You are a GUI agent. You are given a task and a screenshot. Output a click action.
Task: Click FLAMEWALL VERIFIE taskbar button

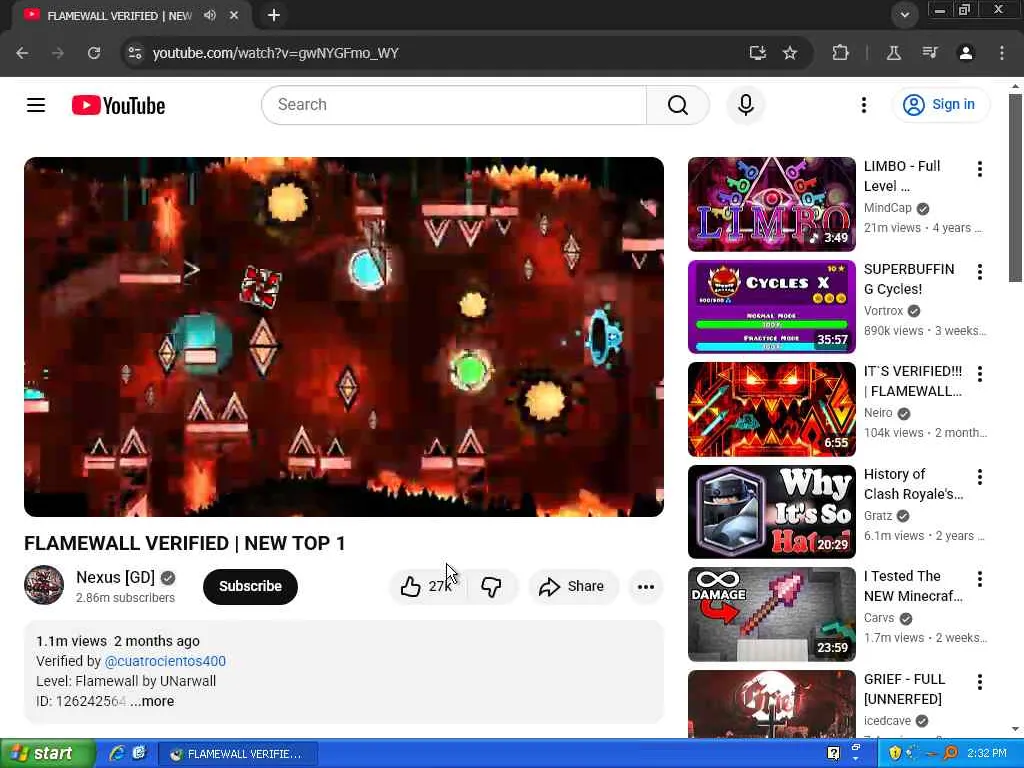(238, 754)
